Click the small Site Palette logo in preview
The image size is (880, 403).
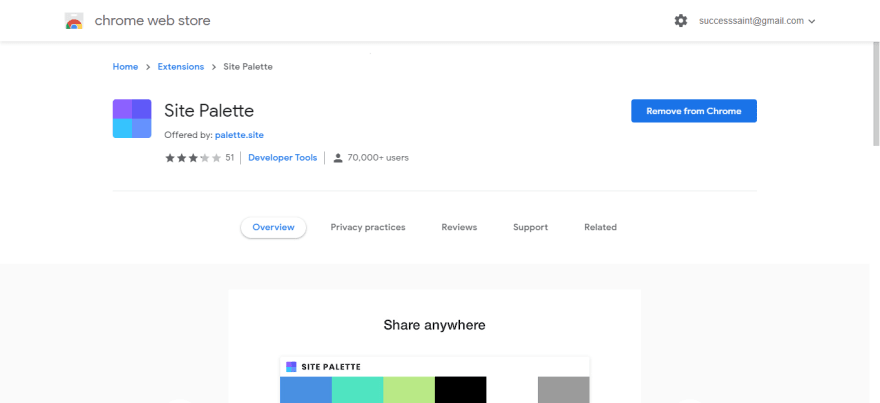(291, 367)
